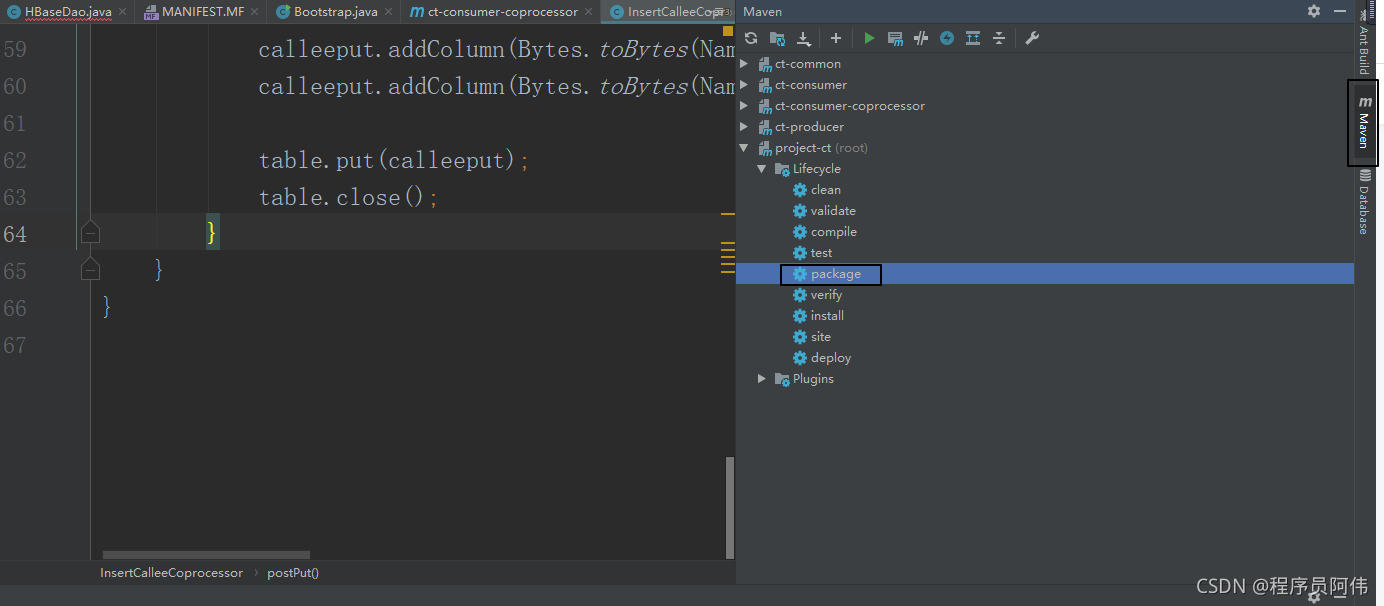Viewport: 1384px width, 606px height.
Task: Select the ct-consumer-coprocessor module row
Action: click(1045, 106)
